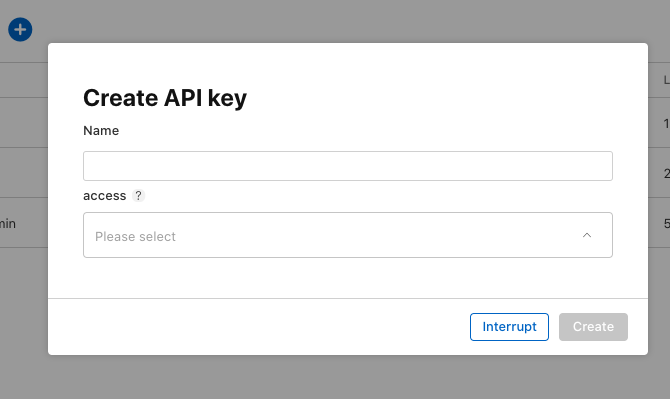
Task: Click the Name field label
Action: tap(101, 131)
